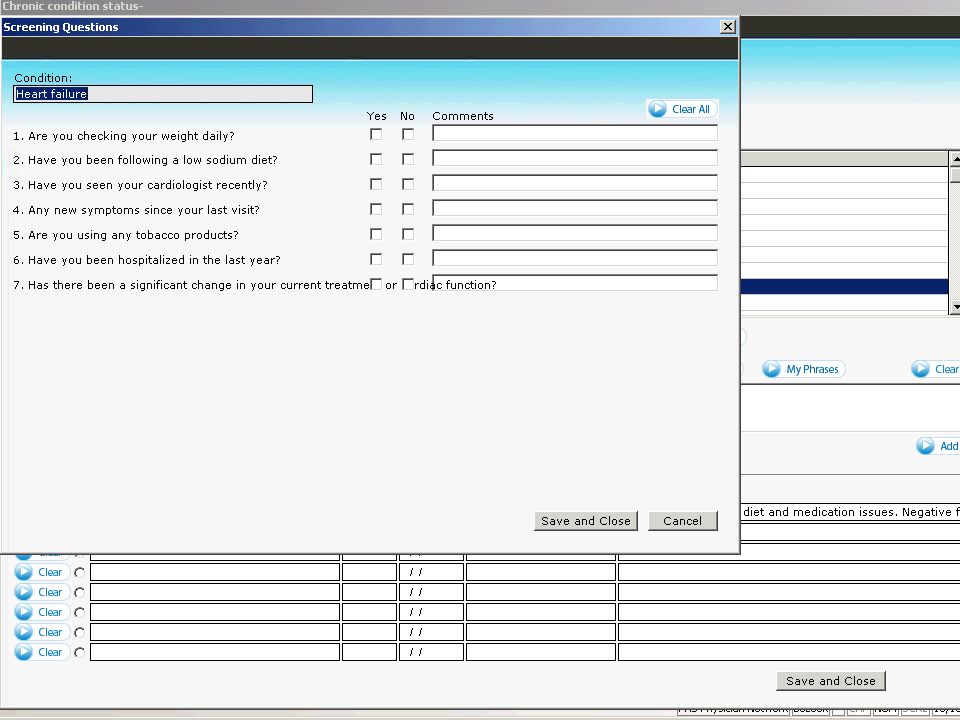
Task: Click scrollbar down arrow in background list
Action: pyautogui.click(x=955, y=306)
